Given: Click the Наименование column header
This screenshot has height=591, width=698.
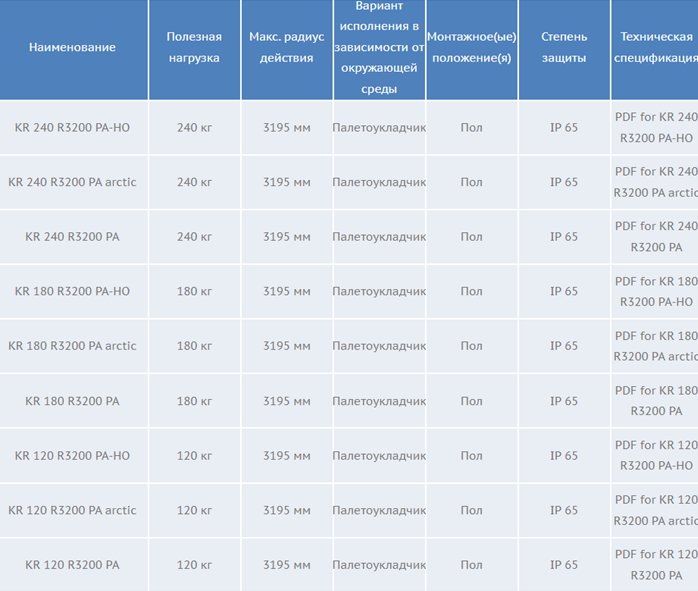Looking at the screenshot, I should [x=72, y=47].
